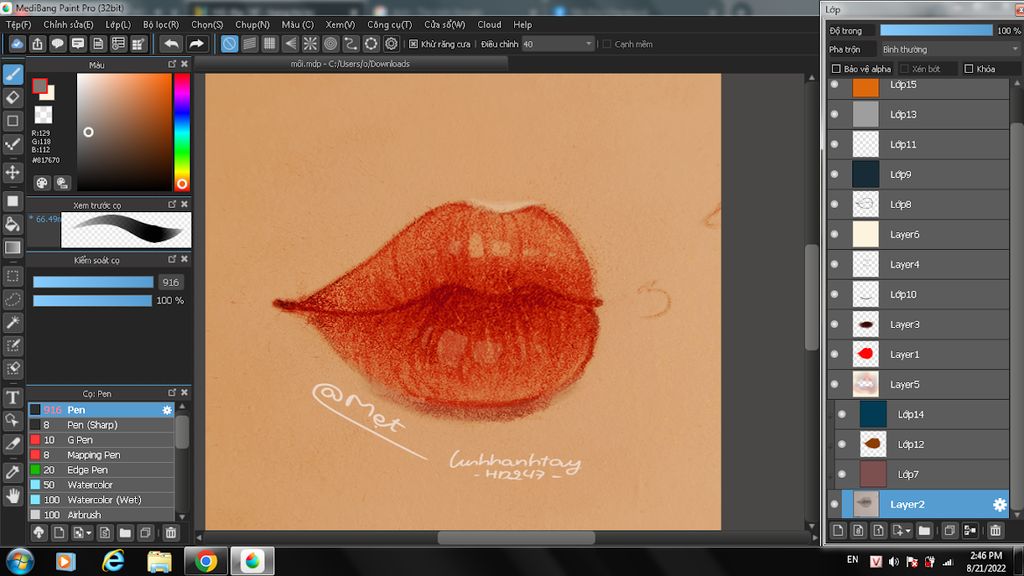Choose the Text tool

click(13, 398)
